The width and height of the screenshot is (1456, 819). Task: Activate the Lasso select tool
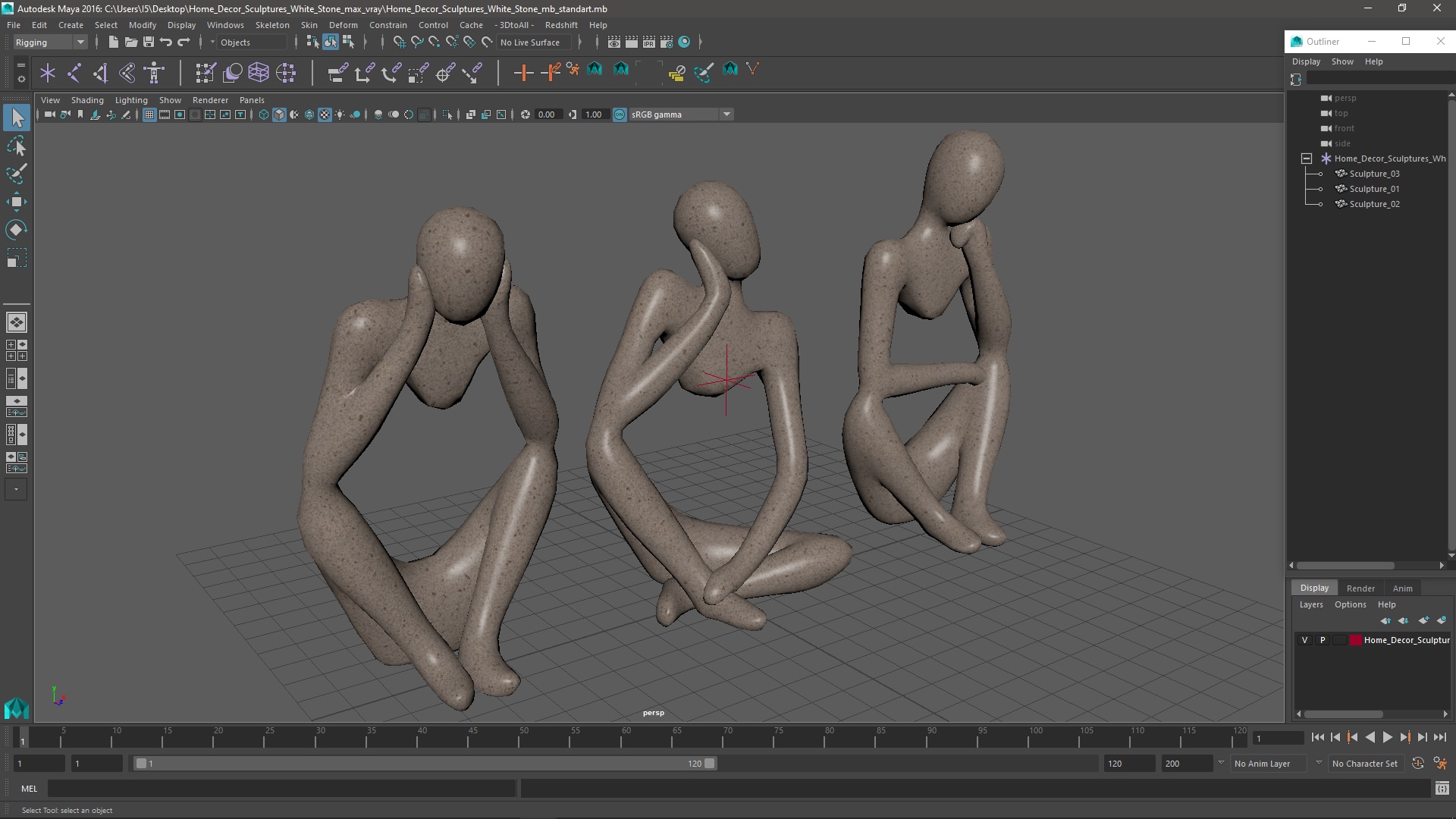click(x=17, y=146)
